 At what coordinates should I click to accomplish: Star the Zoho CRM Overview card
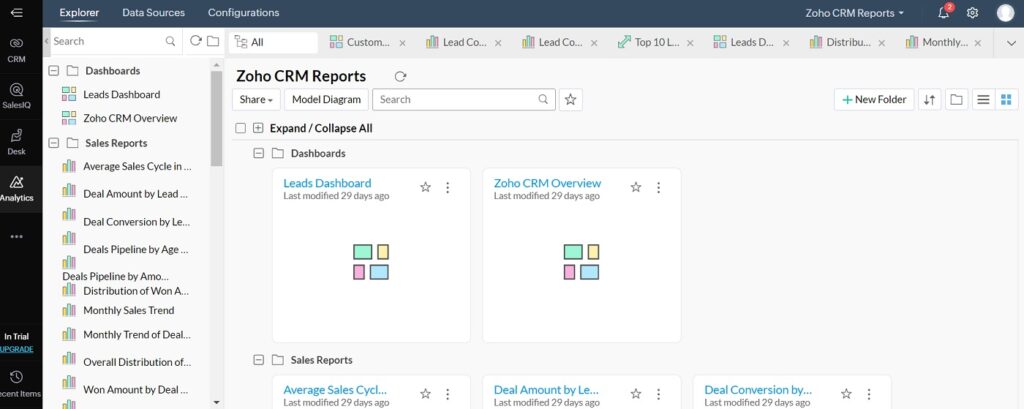(636, 188)
